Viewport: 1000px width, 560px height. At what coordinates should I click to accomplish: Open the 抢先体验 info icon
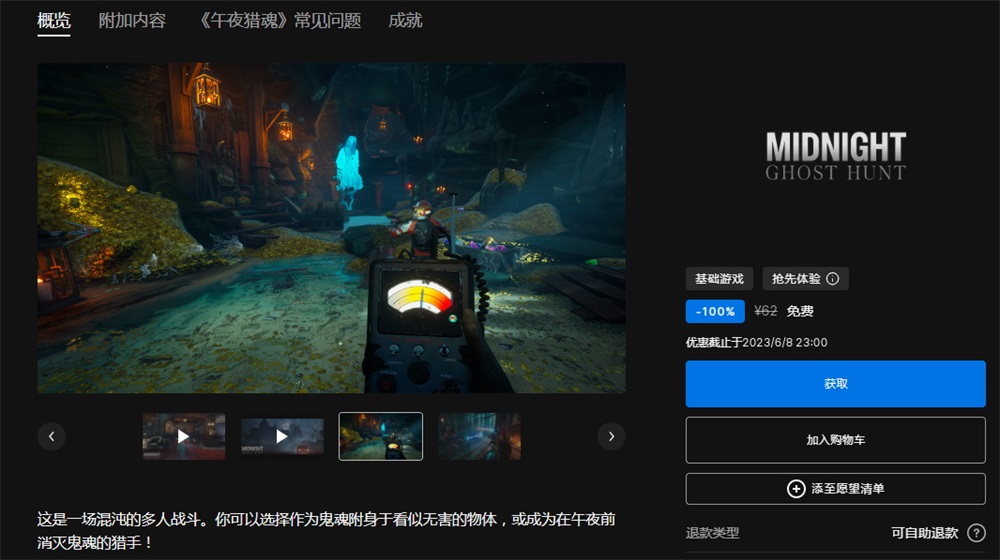point(832,279)
